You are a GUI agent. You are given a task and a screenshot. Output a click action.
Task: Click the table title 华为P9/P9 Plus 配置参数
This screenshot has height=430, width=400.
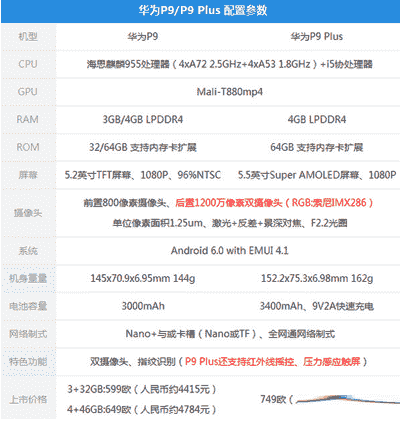coord(203,10)
